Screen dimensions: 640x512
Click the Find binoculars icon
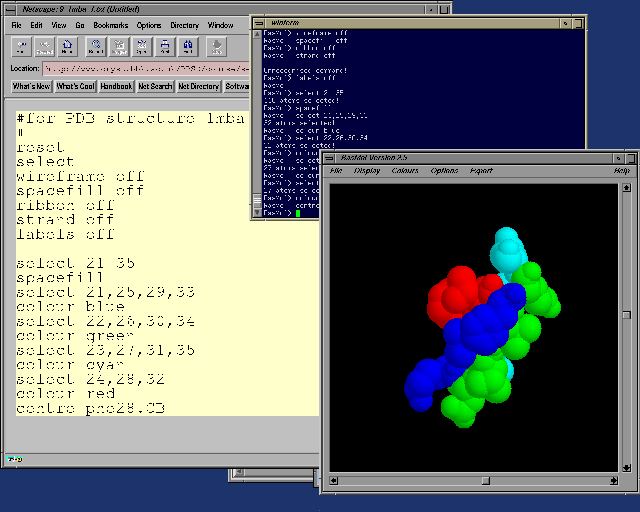pyautogui.click(x=189, y=46)
